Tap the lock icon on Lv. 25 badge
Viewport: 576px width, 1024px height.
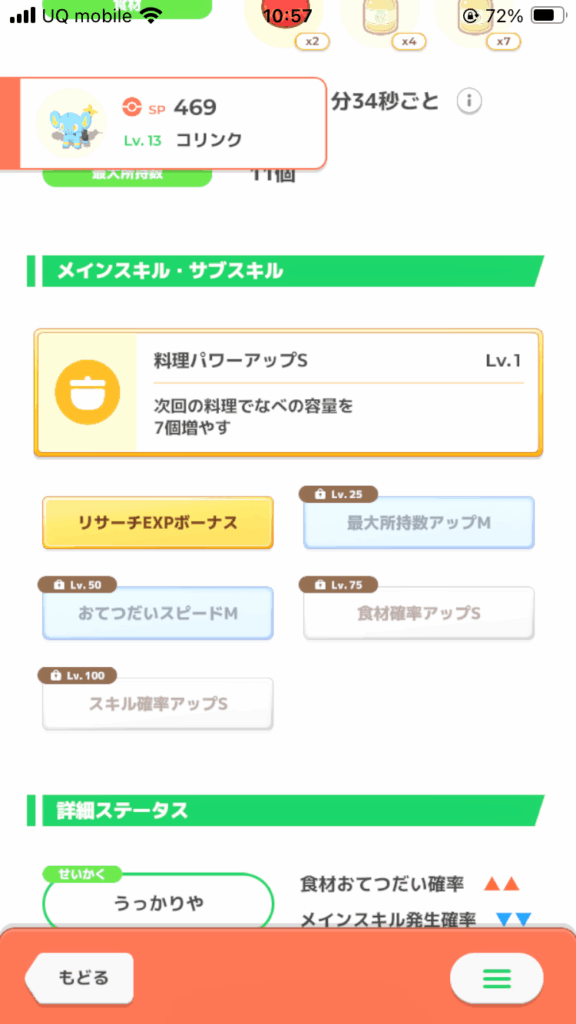click(319, 494)
